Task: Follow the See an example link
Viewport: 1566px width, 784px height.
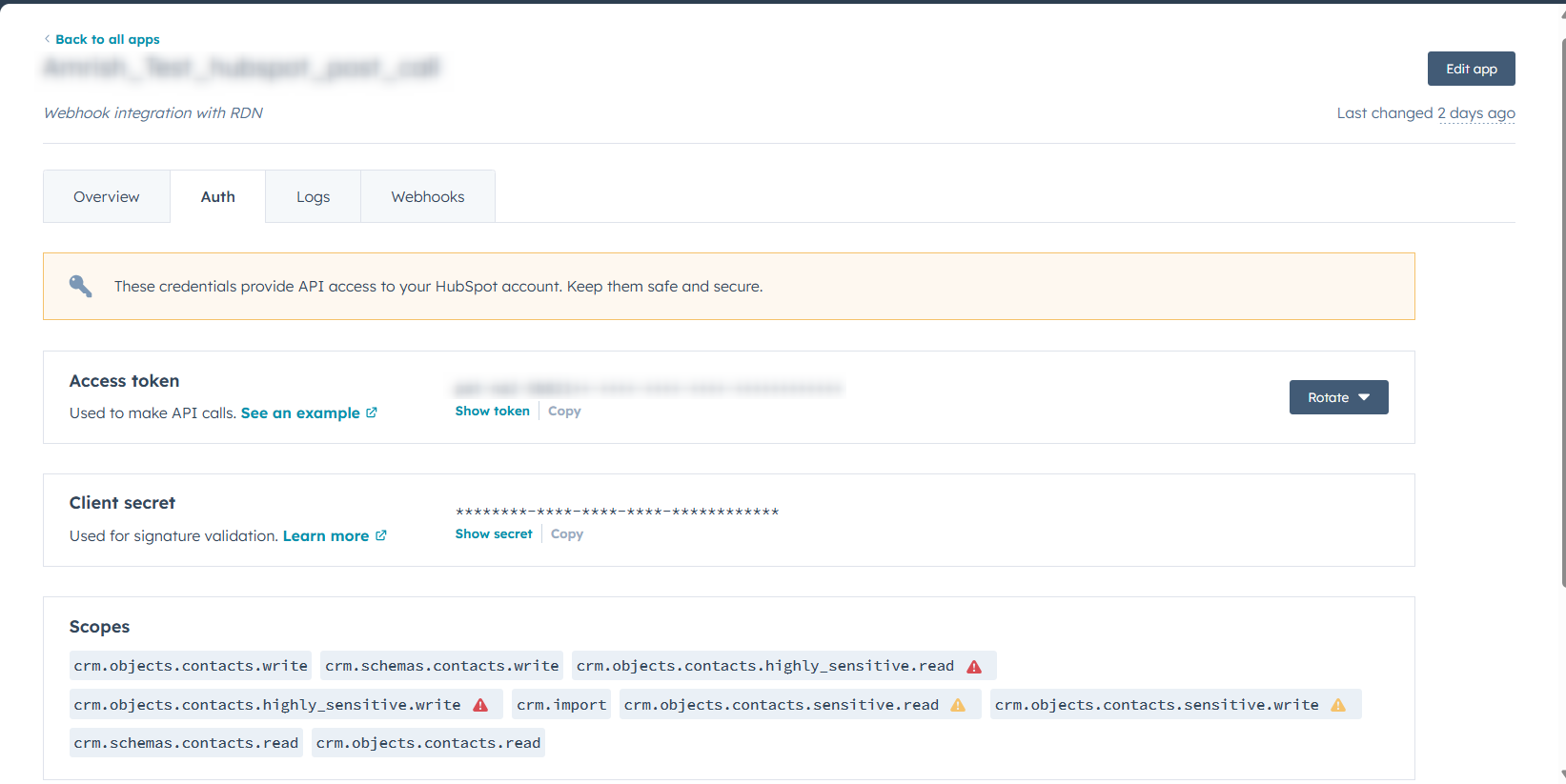Action: (x=300, y=412)
